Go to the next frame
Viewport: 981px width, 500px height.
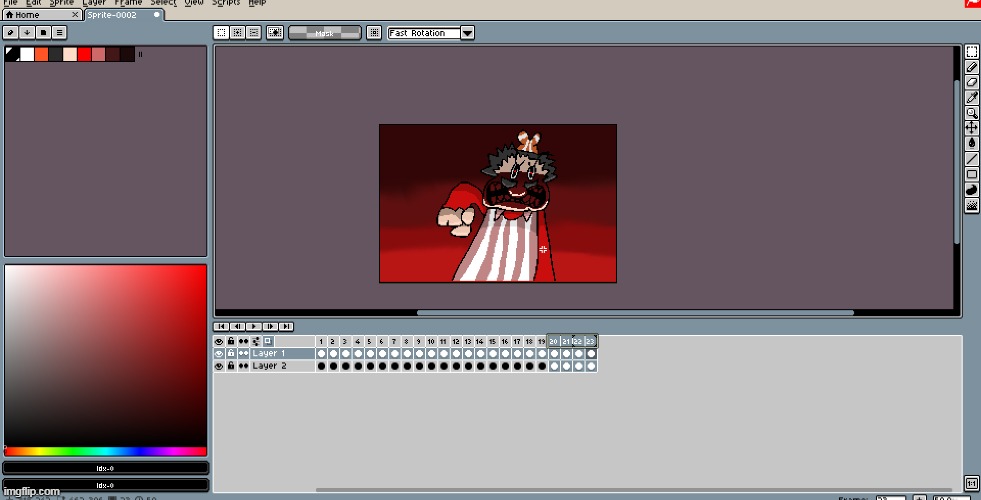[x=270, y=327]
